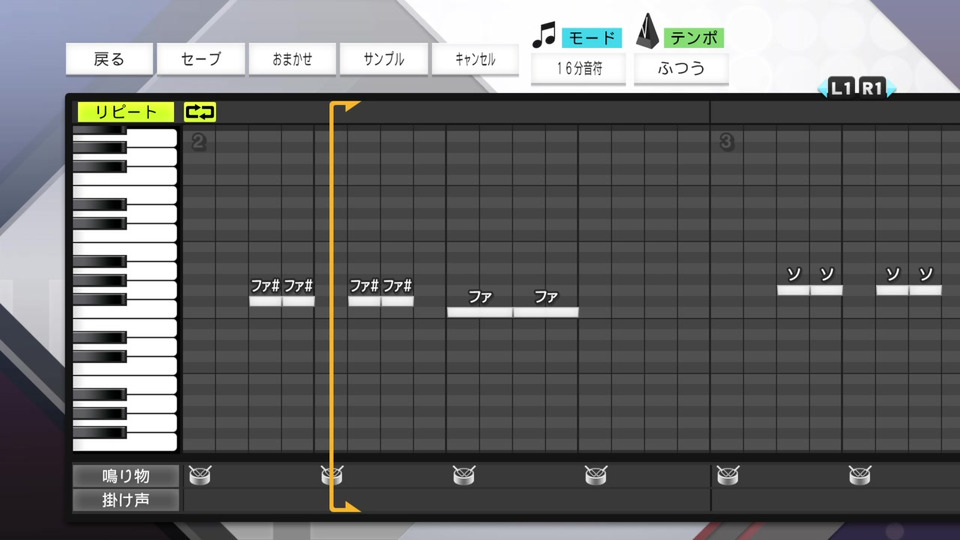Viewport: 960px width, 540px height.
Task: Click the キャンセル cancel button
Action: [x=475, y=59]
